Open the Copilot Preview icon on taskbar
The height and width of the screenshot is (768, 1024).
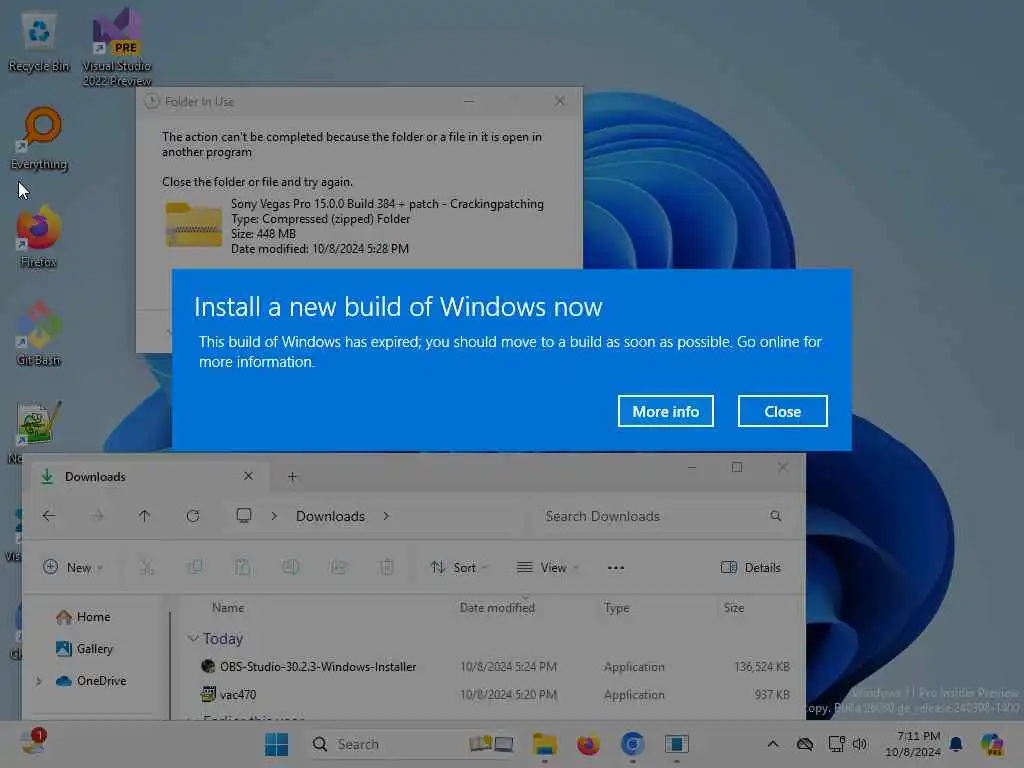(993, 744)
